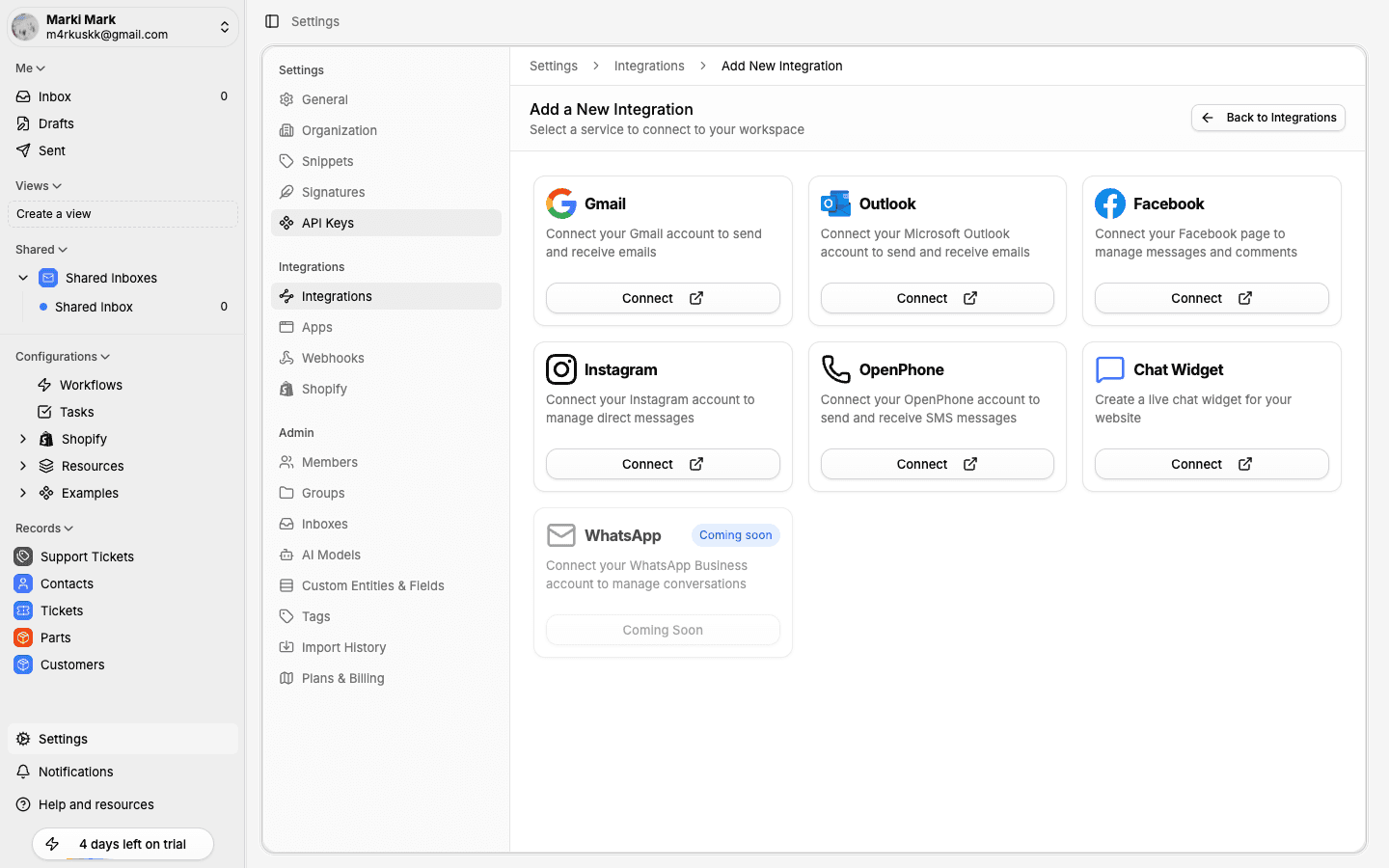The image size is (1389, 868).
Task: Open Snippets settings tag icon
Action: (x=286, y=161)
